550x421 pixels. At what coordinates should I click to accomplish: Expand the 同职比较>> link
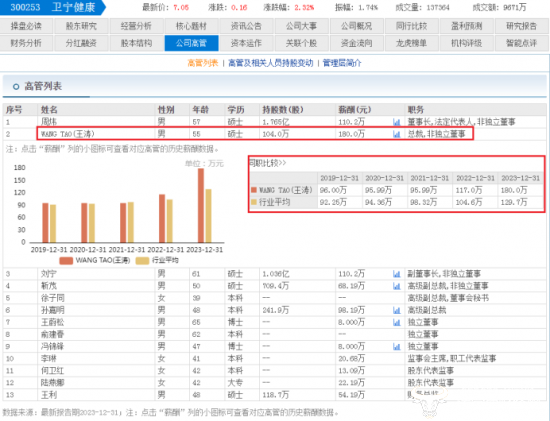[268, 163]
